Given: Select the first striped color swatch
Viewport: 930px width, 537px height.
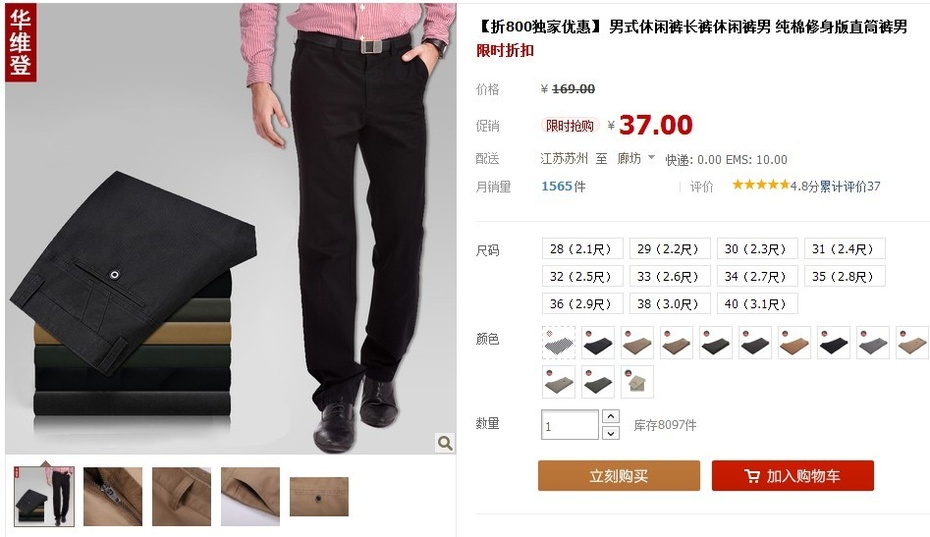Looking at the screenshot, I should click(559, 342).
